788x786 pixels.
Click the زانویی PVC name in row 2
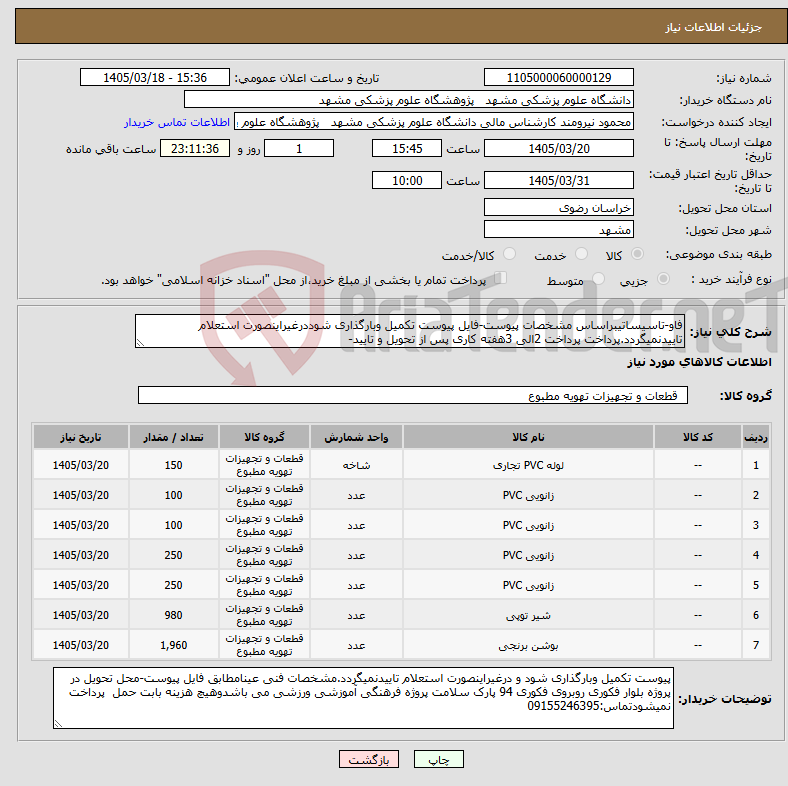pyautogui.click(x=528, y=495)
